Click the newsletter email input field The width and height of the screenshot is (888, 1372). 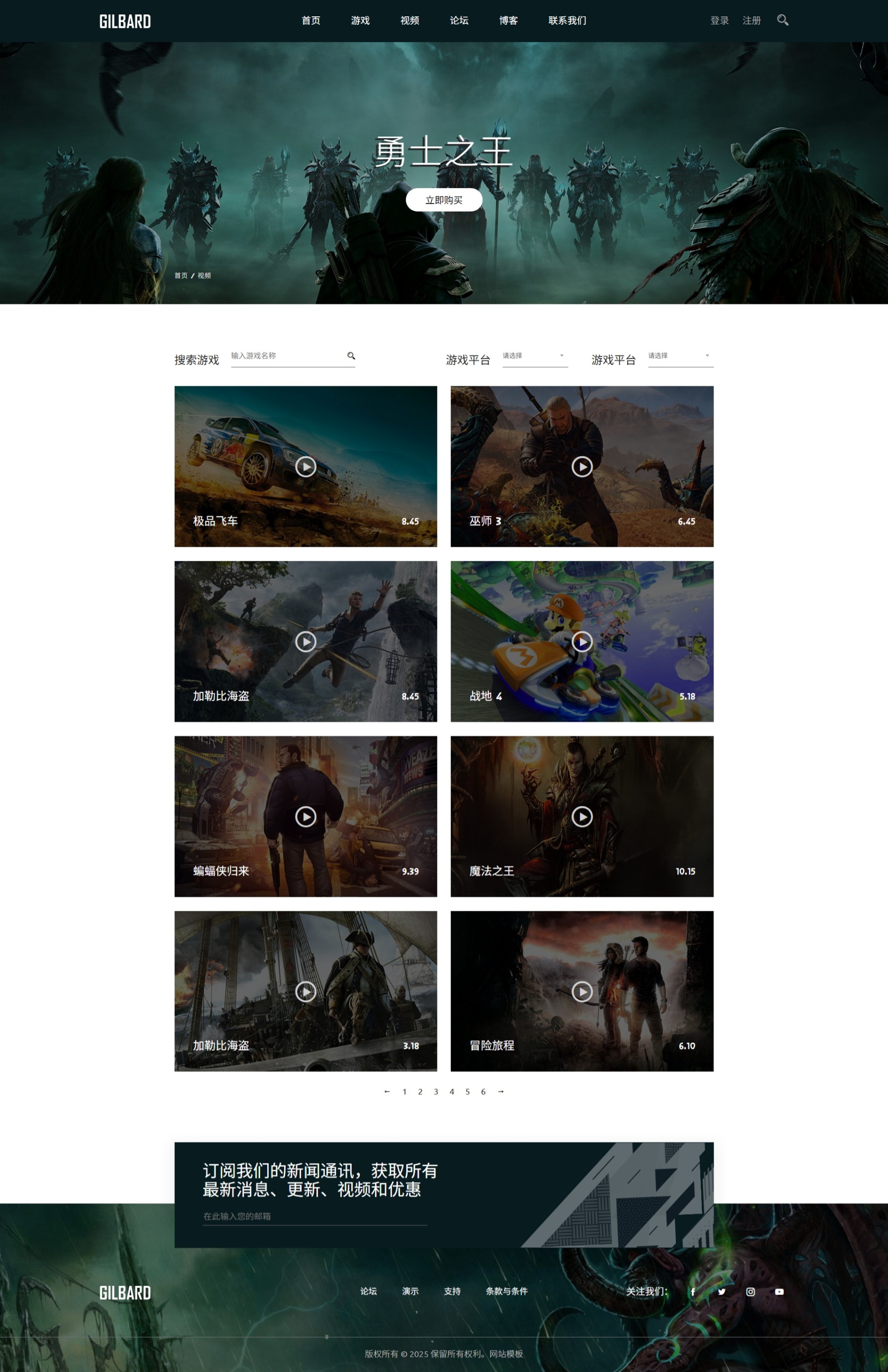314,1216
